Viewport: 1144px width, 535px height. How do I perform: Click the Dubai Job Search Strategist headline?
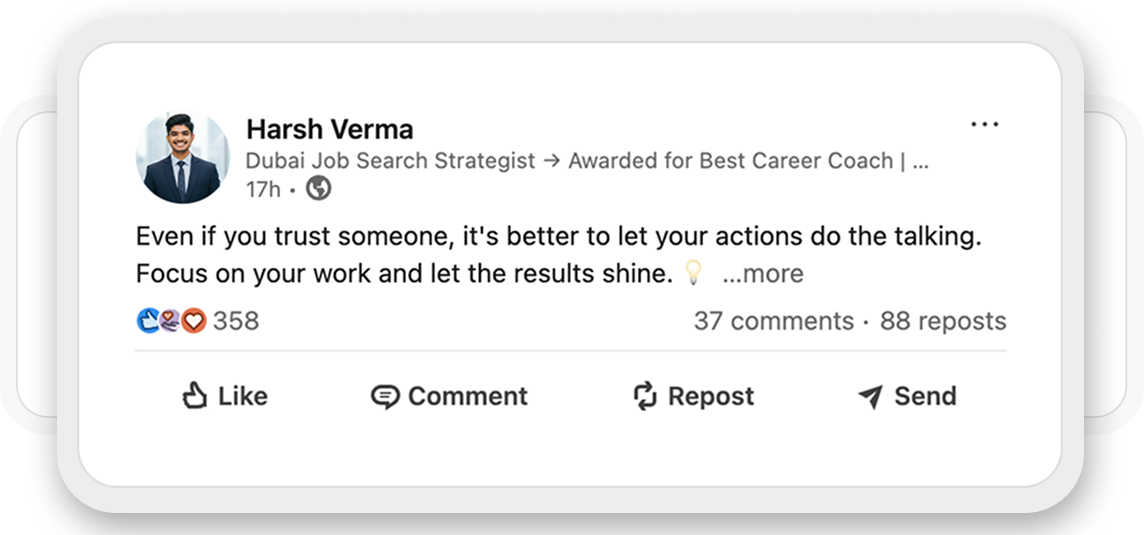pyautogui.click(x=587, y=161)
